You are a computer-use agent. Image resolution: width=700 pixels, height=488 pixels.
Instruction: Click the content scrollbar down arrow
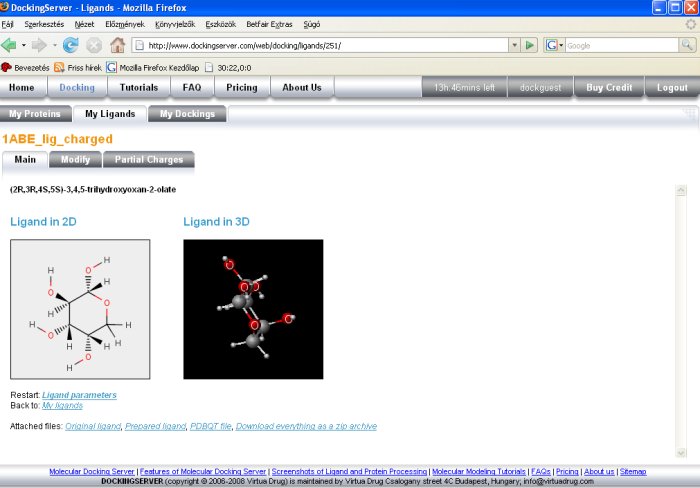[x=681, y=453]
